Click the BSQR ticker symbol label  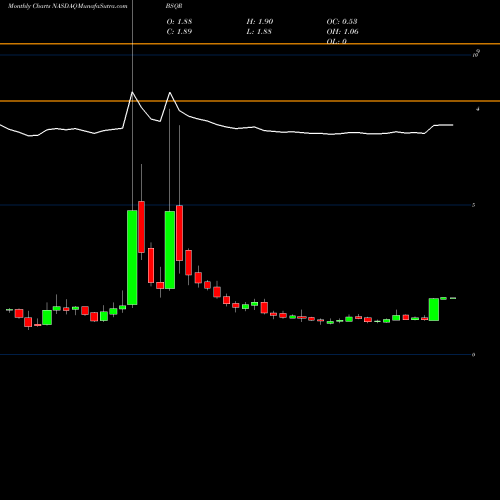pyautogui.click(x=174, y=6)
